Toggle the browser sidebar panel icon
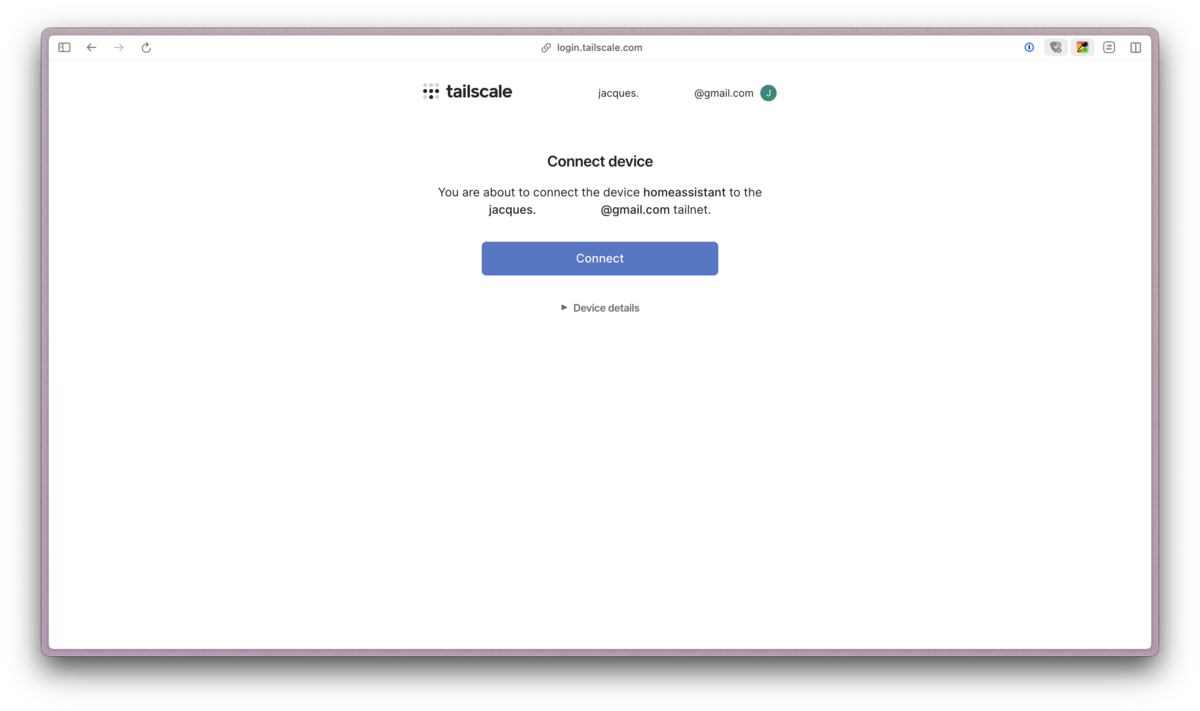Viewport: 1200px width, 711px height. 64,47
